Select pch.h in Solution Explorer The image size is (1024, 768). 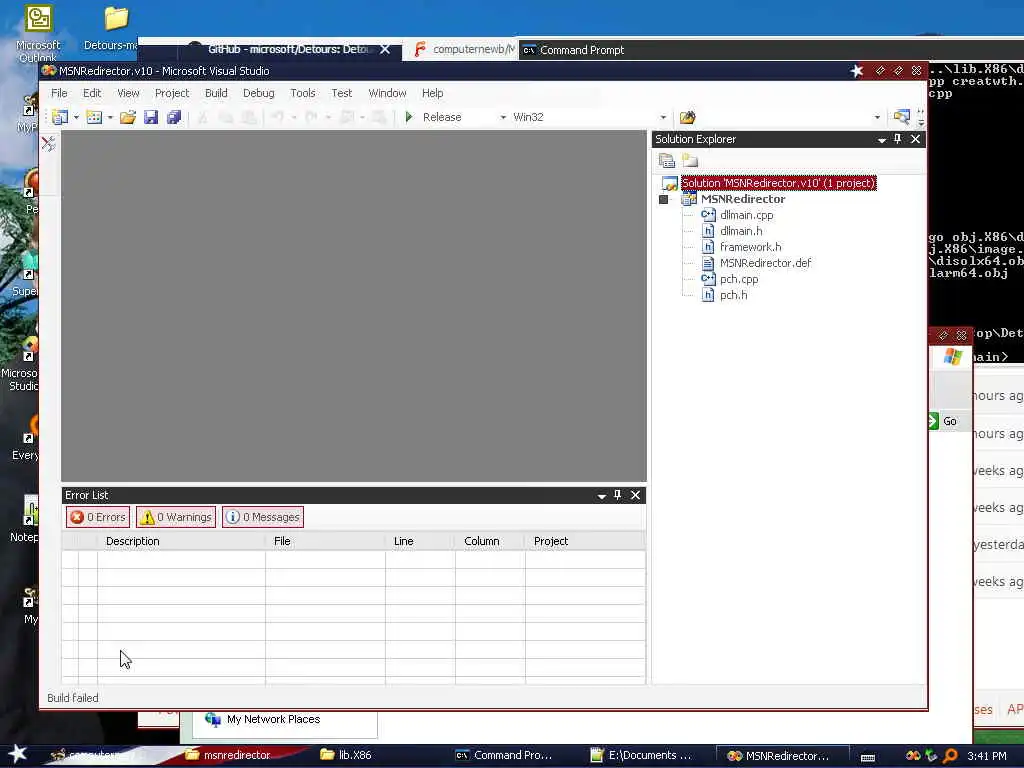point(733,295)
